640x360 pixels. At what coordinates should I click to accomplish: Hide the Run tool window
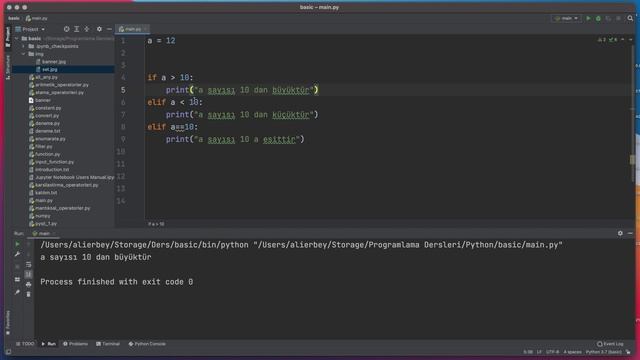coord(630,233)
